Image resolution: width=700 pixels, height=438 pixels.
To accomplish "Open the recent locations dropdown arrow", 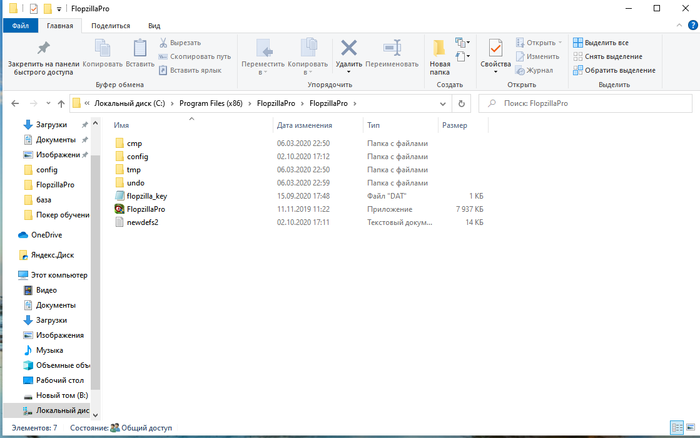I will point(48,104).
